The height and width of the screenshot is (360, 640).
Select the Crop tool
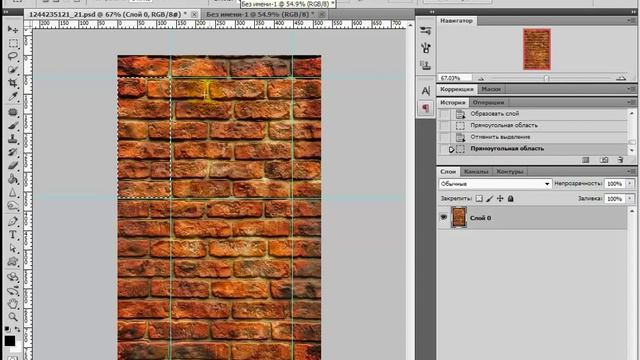[13, 83]
